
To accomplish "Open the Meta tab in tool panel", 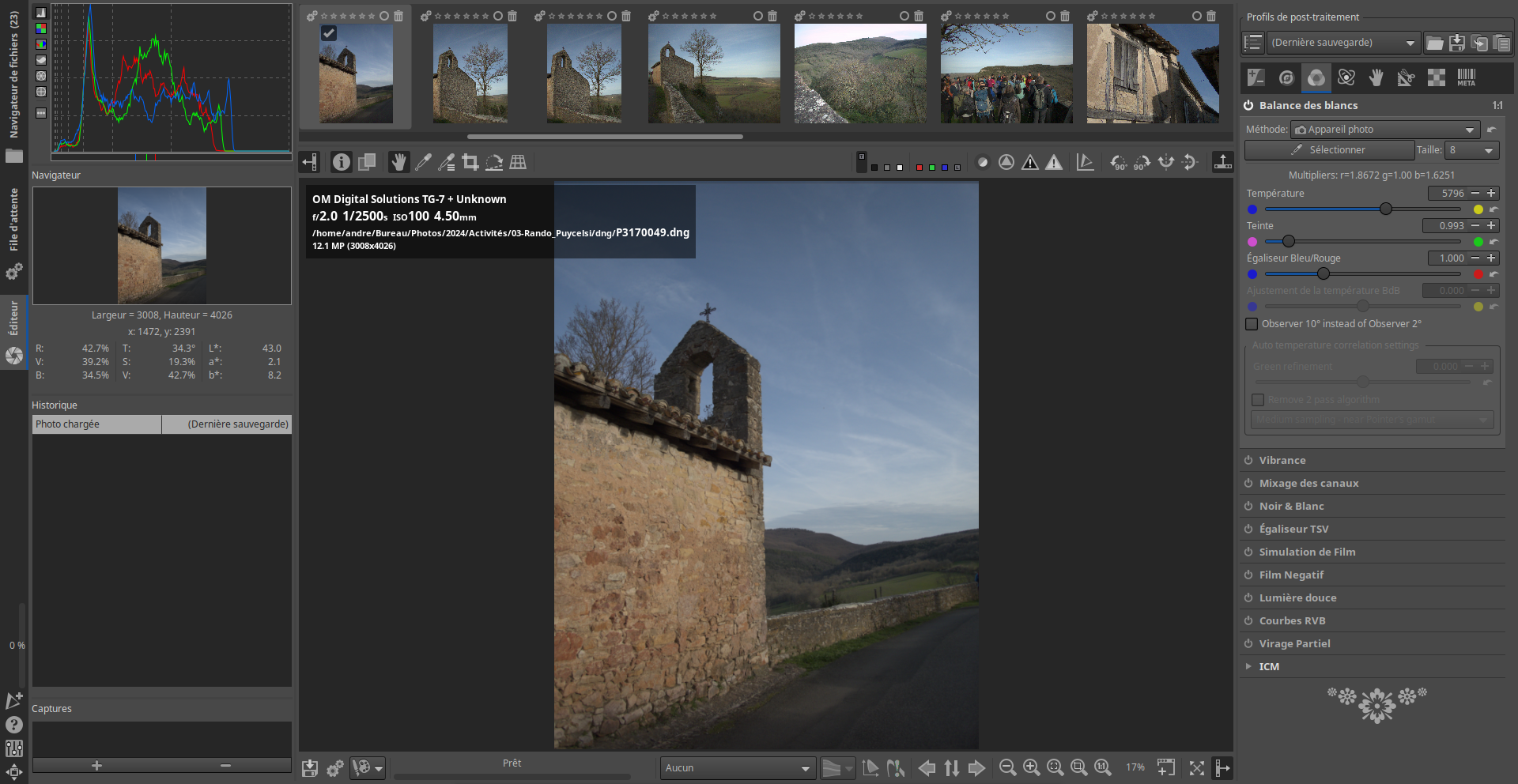I will tap(1466, 77).
